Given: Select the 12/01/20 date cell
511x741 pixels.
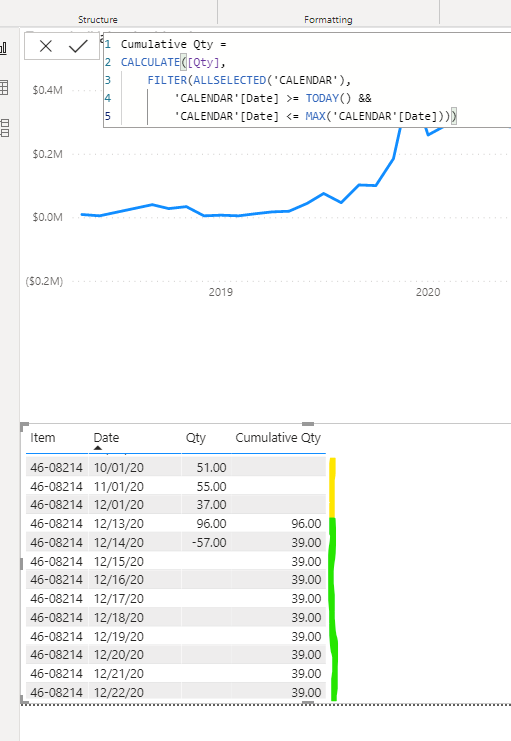Looking at the screenshot, I should 119,505.
